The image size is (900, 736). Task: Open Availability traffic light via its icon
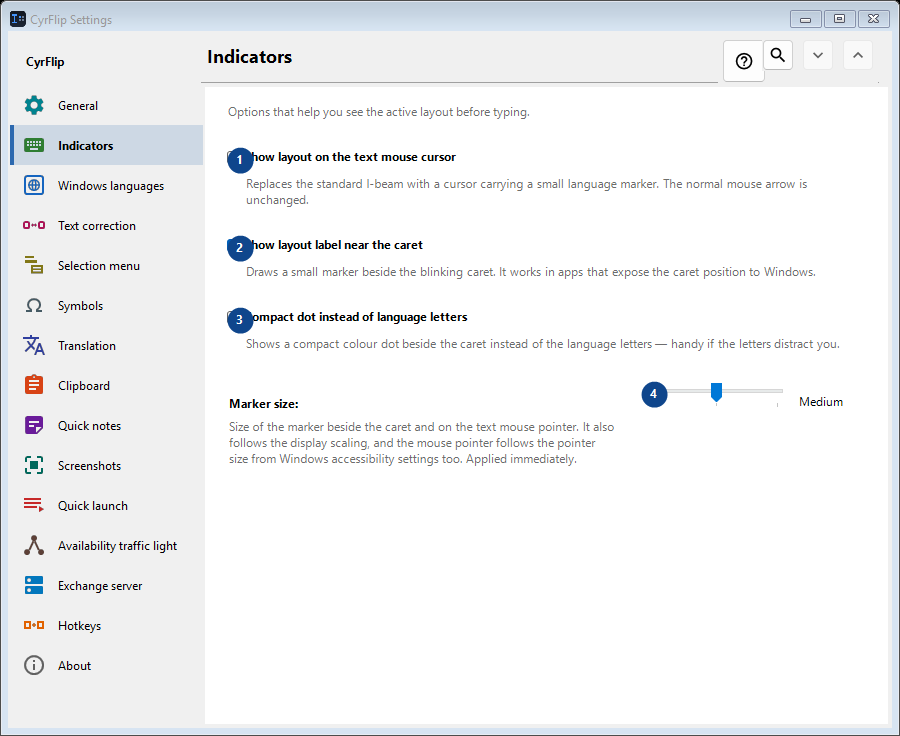(34, 545)
